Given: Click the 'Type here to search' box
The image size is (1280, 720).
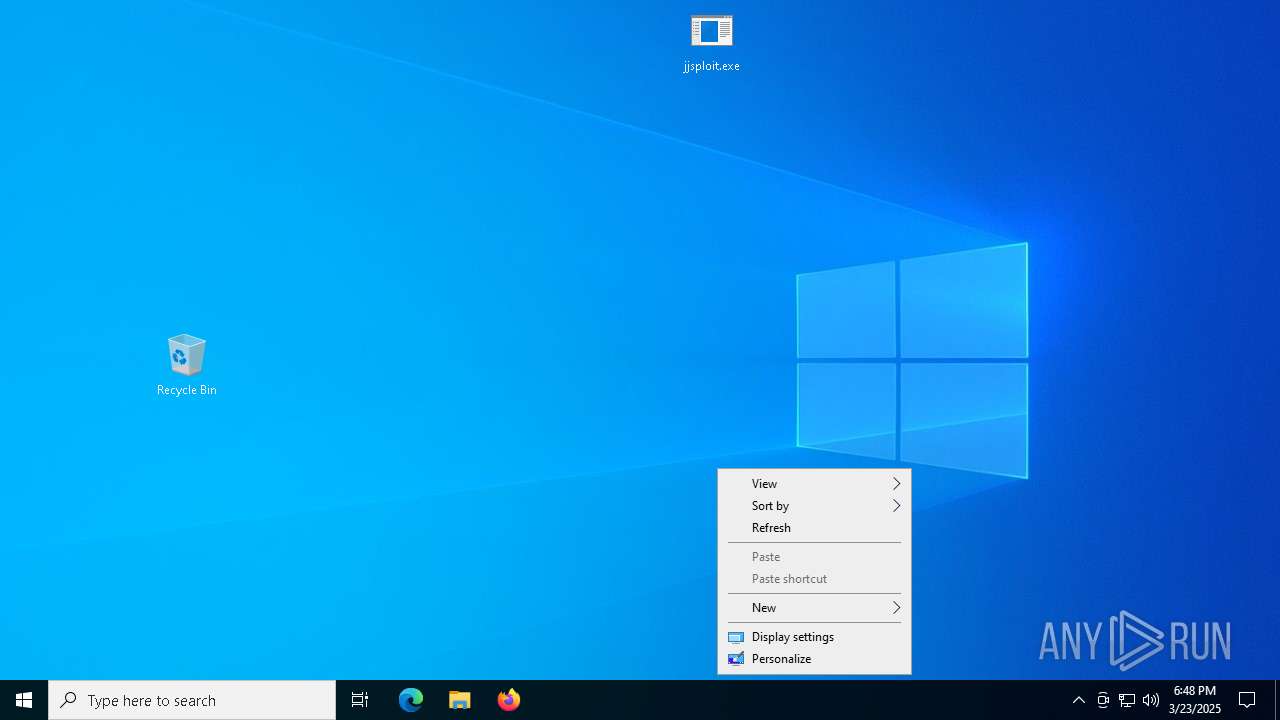Looking at the screenshot, I should (x=192, y=700).
